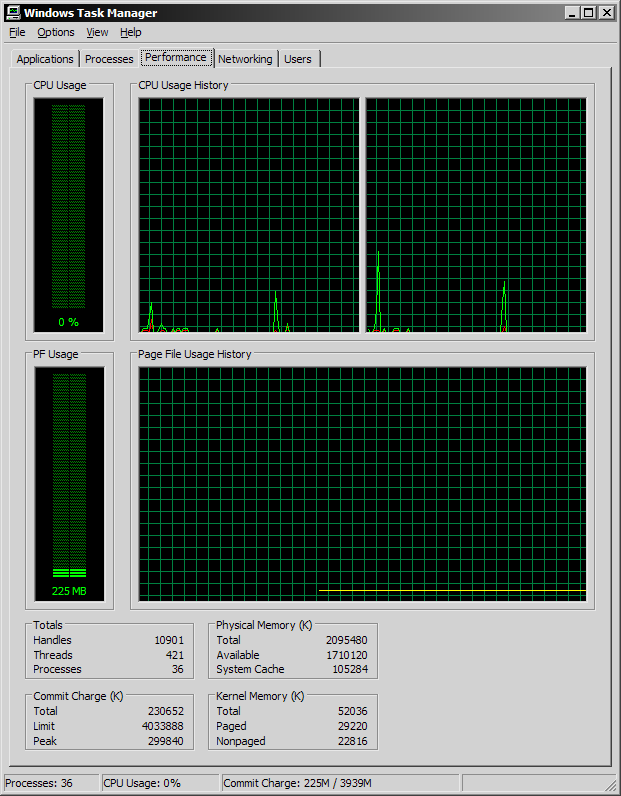The width and height of the screenshot is (621, 796).
Task: Click the Page File Usage History graph
Action: (x=363, y=484)
